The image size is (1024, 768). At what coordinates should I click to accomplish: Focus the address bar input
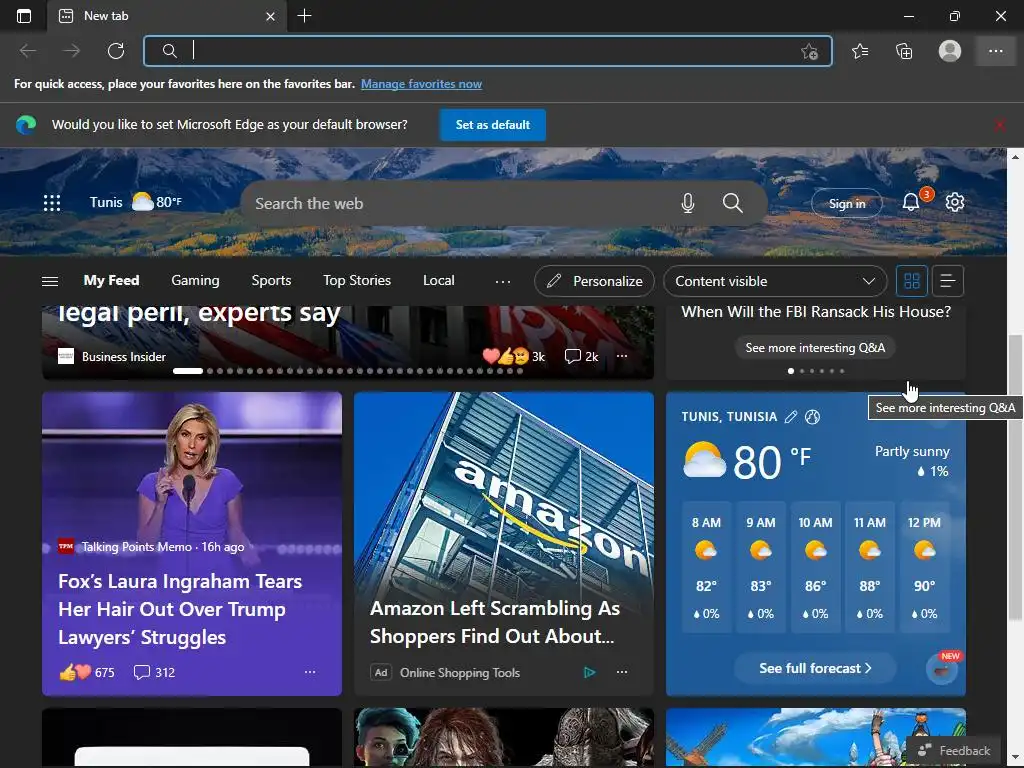[x=488, y=51]
